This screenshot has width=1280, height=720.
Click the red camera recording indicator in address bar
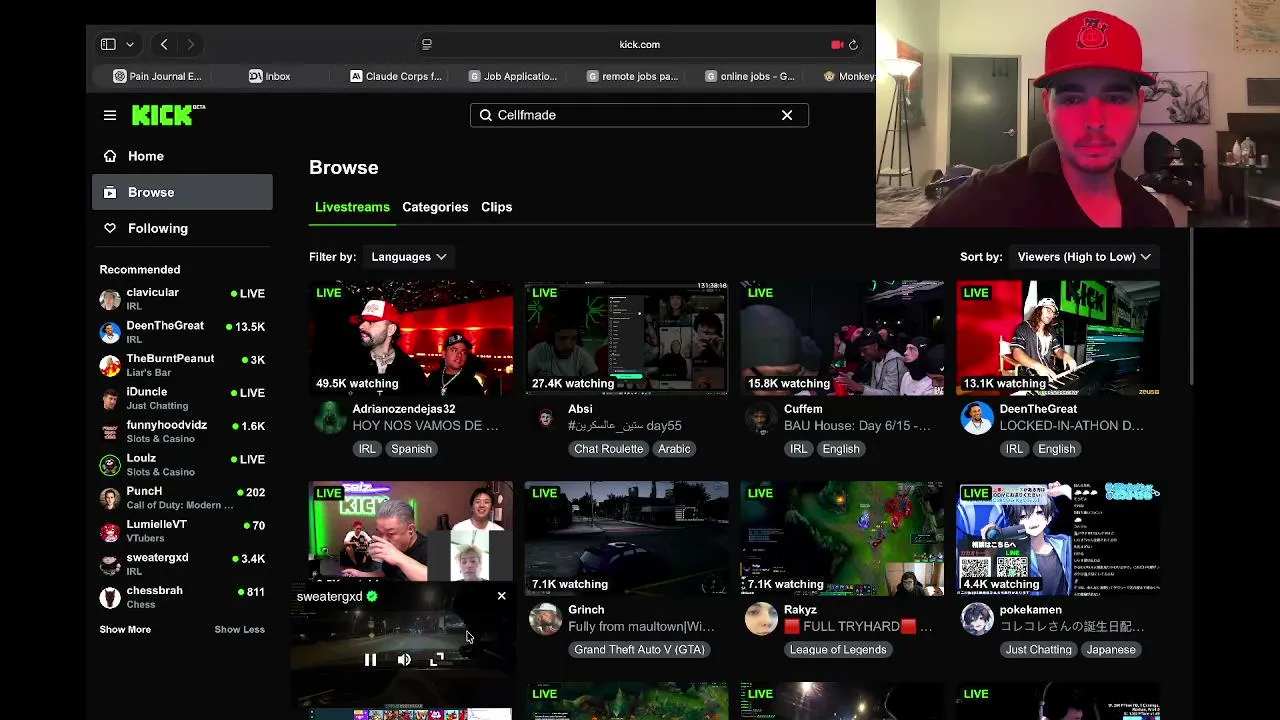click(x=837, y=44)
